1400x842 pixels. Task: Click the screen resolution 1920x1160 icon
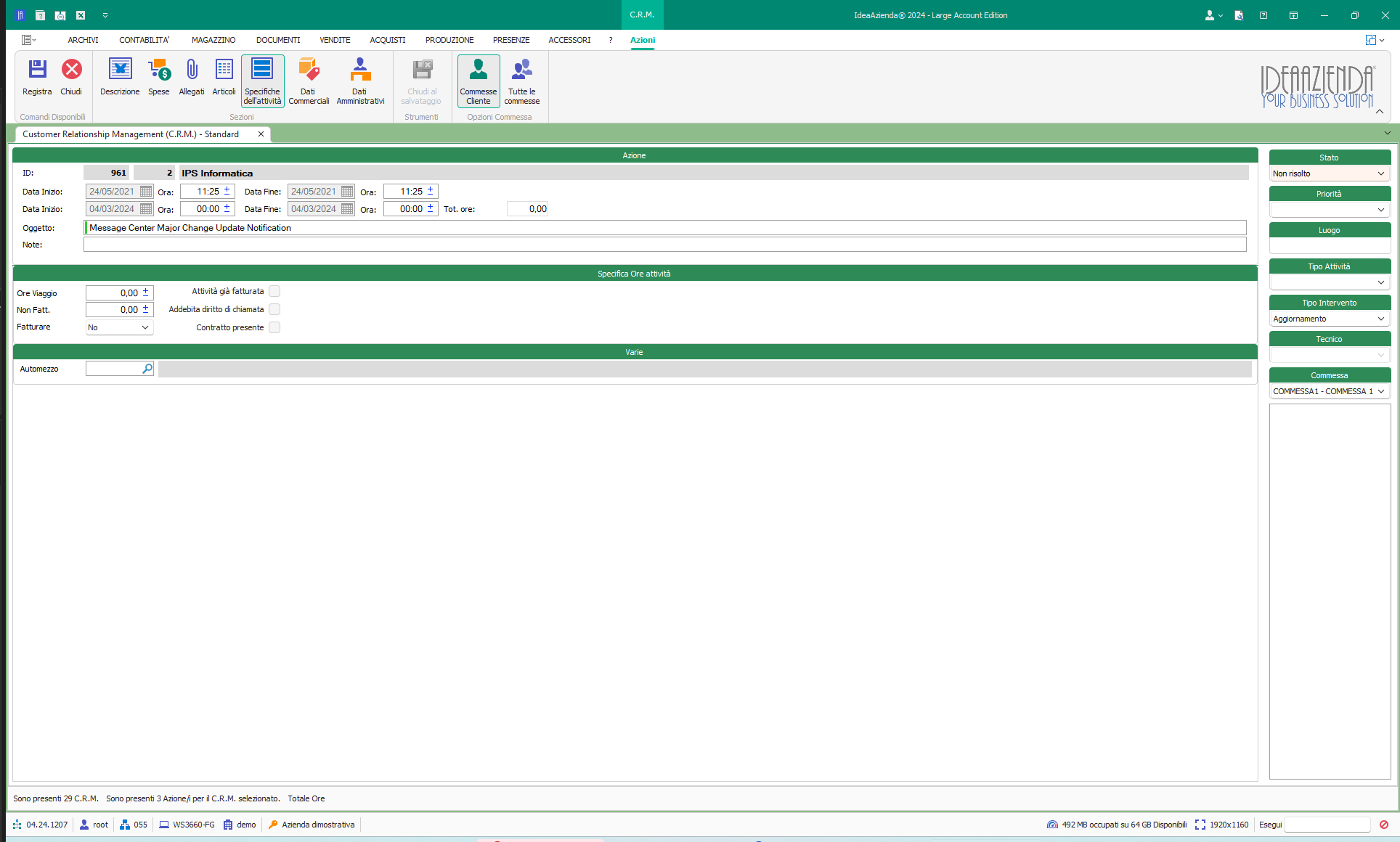click(x=1200, y=825)
